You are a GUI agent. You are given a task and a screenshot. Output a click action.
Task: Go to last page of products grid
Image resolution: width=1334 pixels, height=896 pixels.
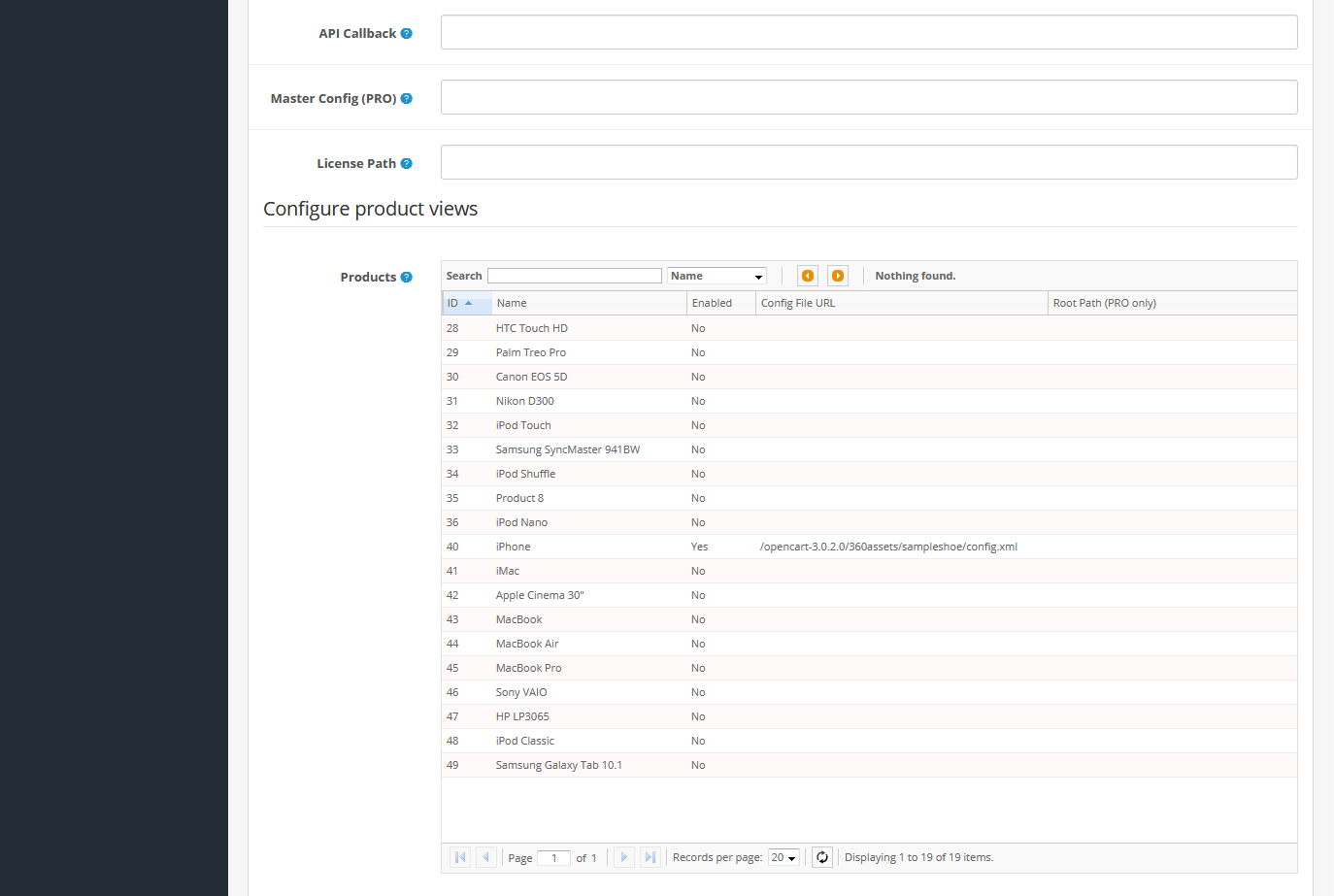click(650, 857)
